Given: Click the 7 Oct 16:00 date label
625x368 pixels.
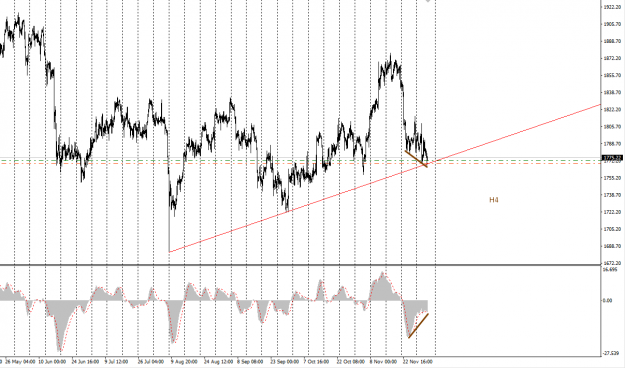Looking at the screenshot, I should pyautogui.click(x=316, y=362).
